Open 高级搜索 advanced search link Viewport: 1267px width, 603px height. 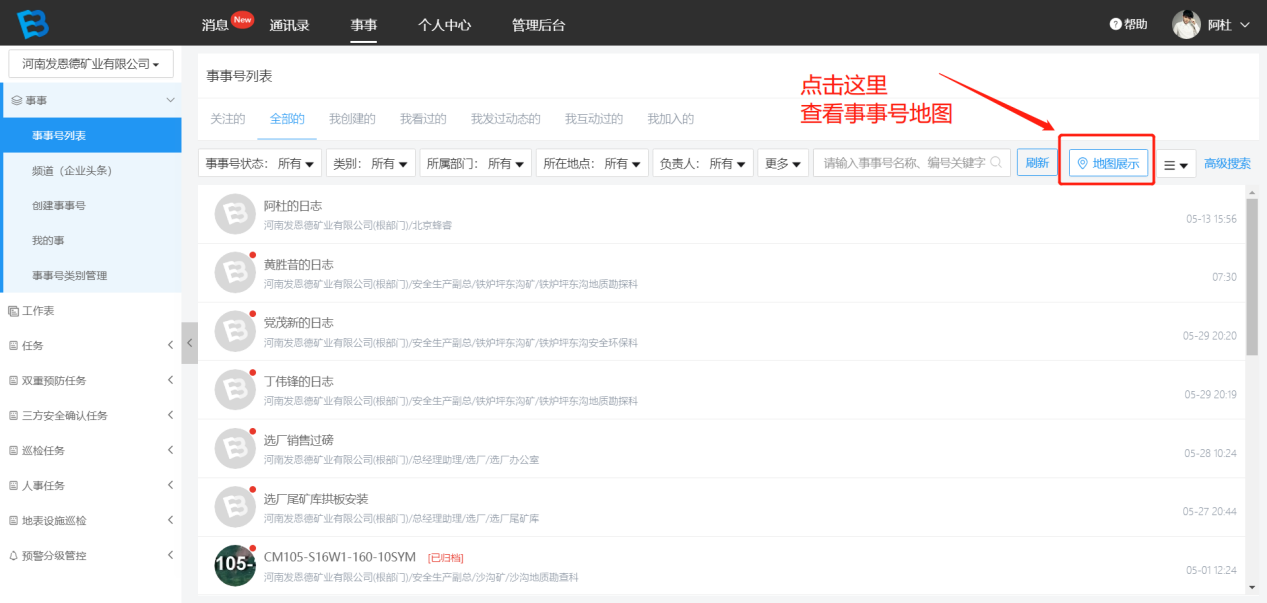[x=1227, y=164]
